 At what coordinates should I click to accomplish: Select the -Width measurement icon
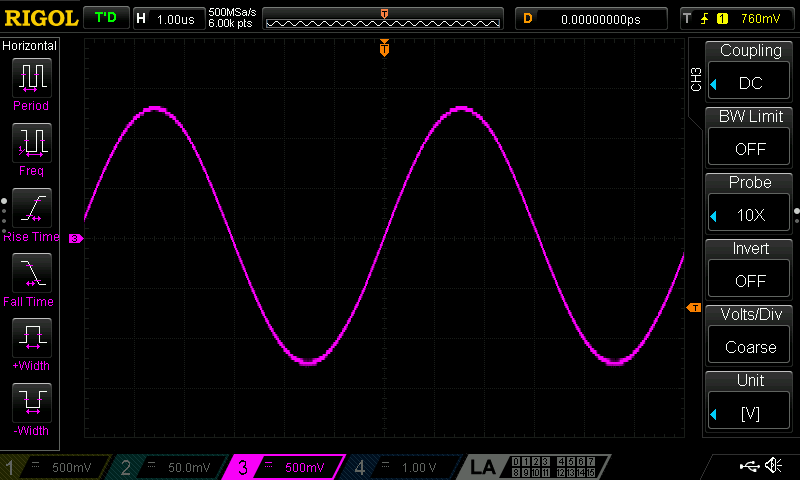tap(32, 402)
